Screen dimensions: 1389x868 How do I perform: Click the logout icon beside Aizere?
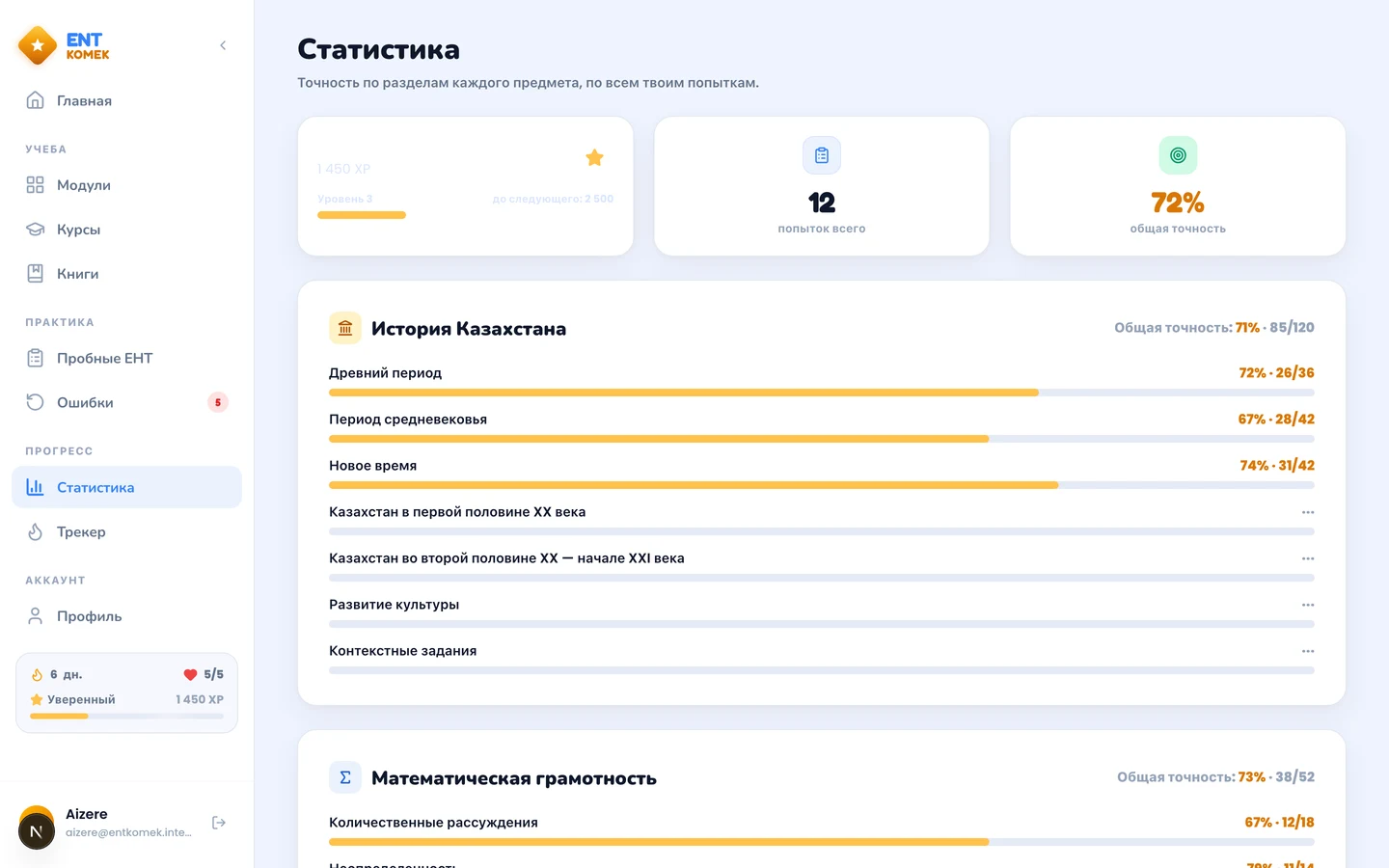tap(219, 823)
